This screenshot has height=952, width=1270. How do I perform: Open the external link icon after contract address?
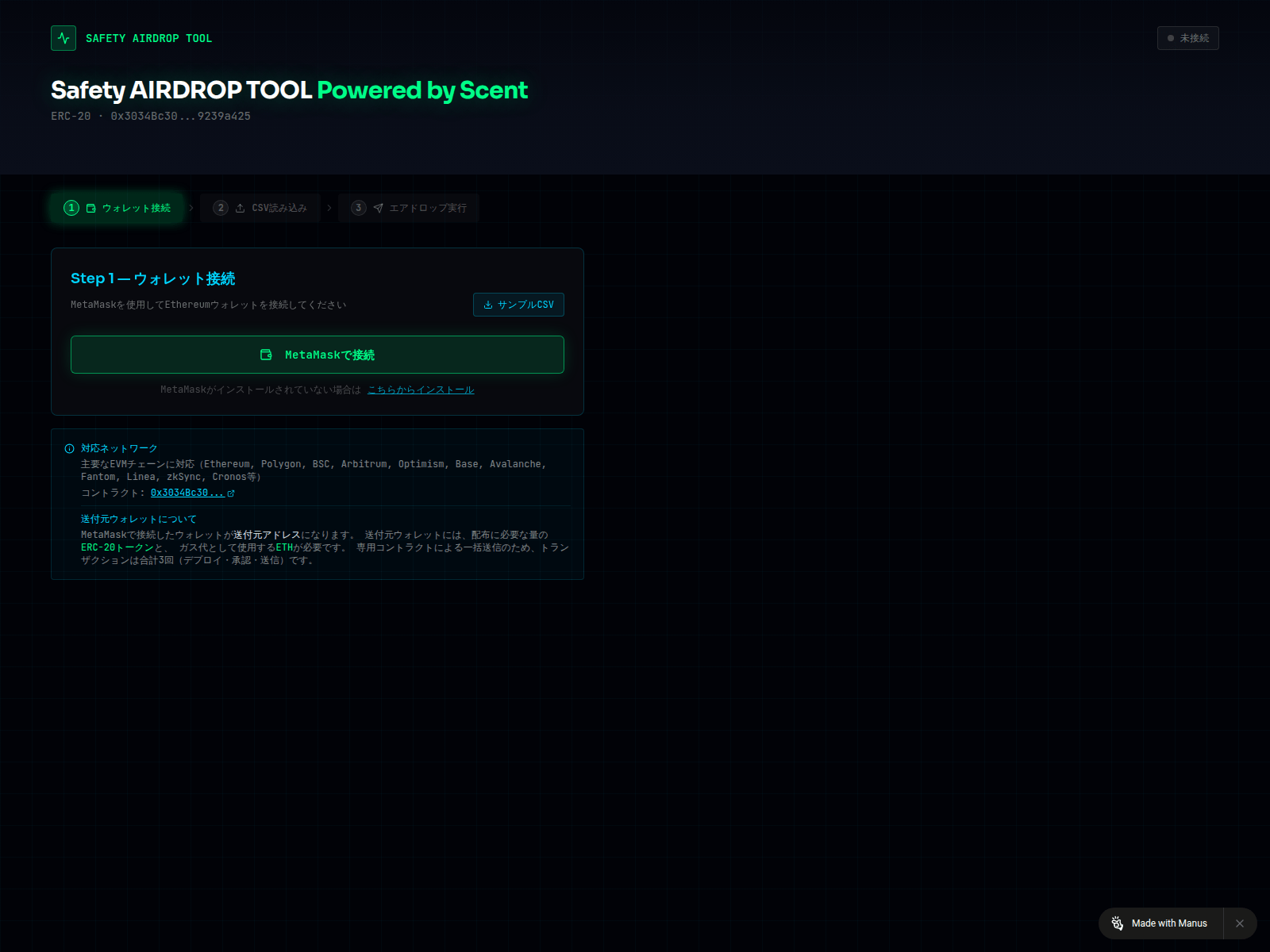(231, 493)
